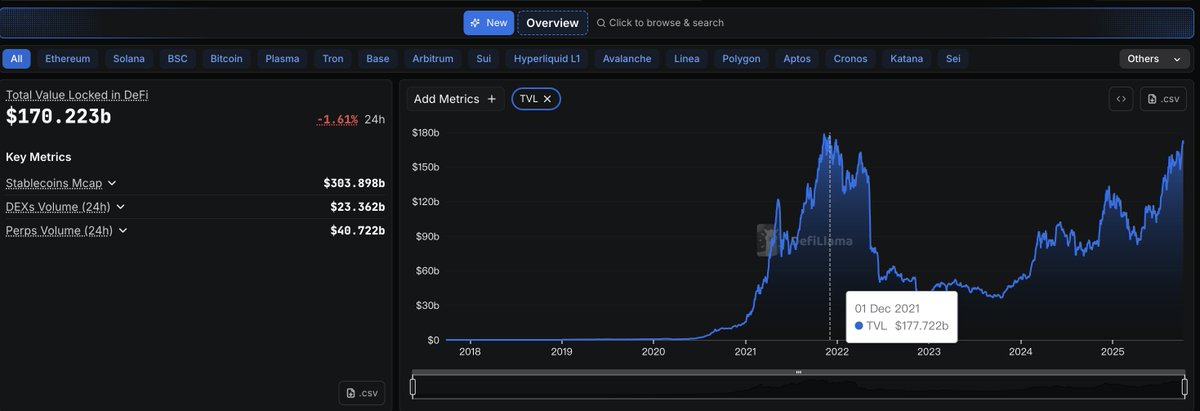This screenshot has height=411, width=1200.
Task: Click the chart time range slider handle
Action: (798, 372)
